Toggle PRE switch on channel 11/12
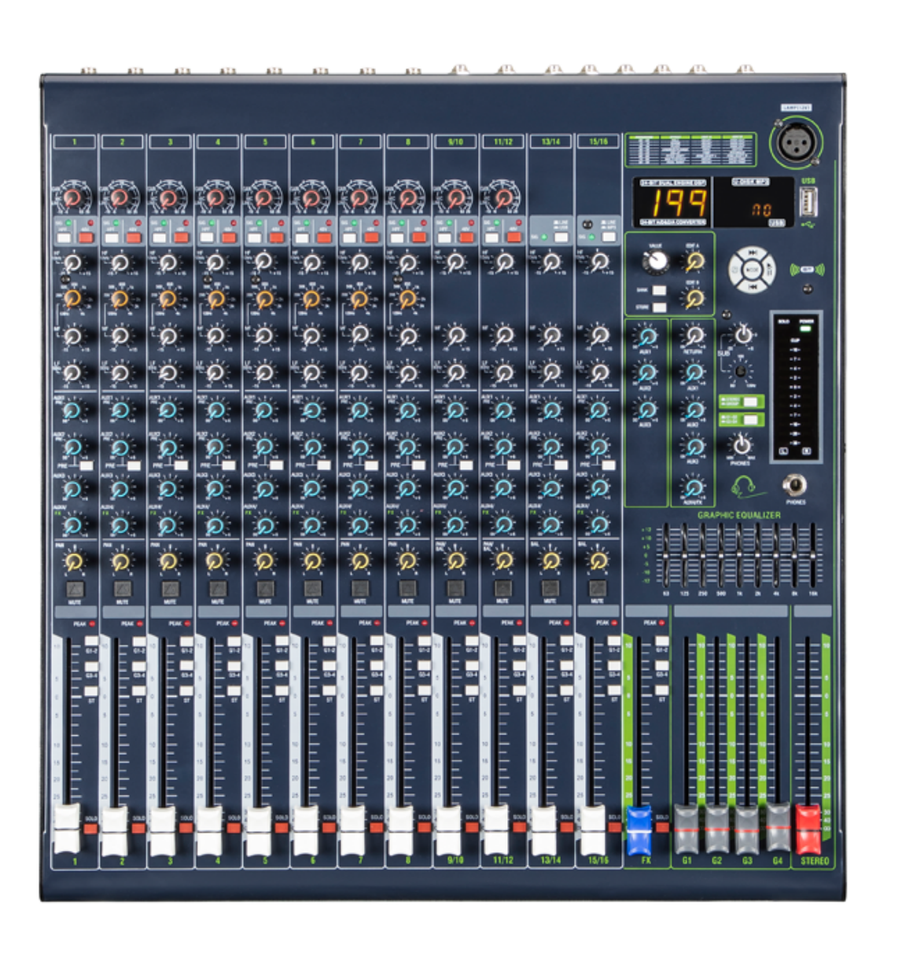Image resolution: width=902 pixels, height=960 pixels. click(514, 466)
